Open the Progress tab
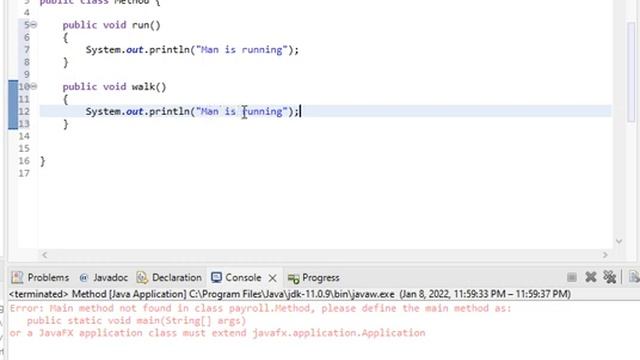This screenshot has width=640, height=360. [x=314, y=278]
